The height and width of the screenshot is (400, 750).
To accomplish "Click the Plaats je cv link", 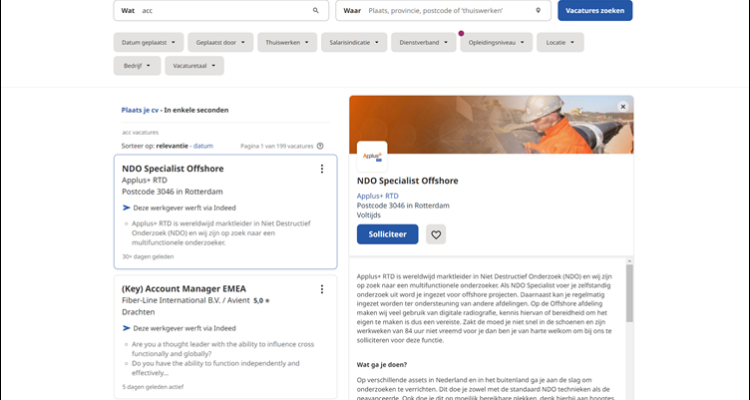I will pyautogui.click(x=141, y=110).
